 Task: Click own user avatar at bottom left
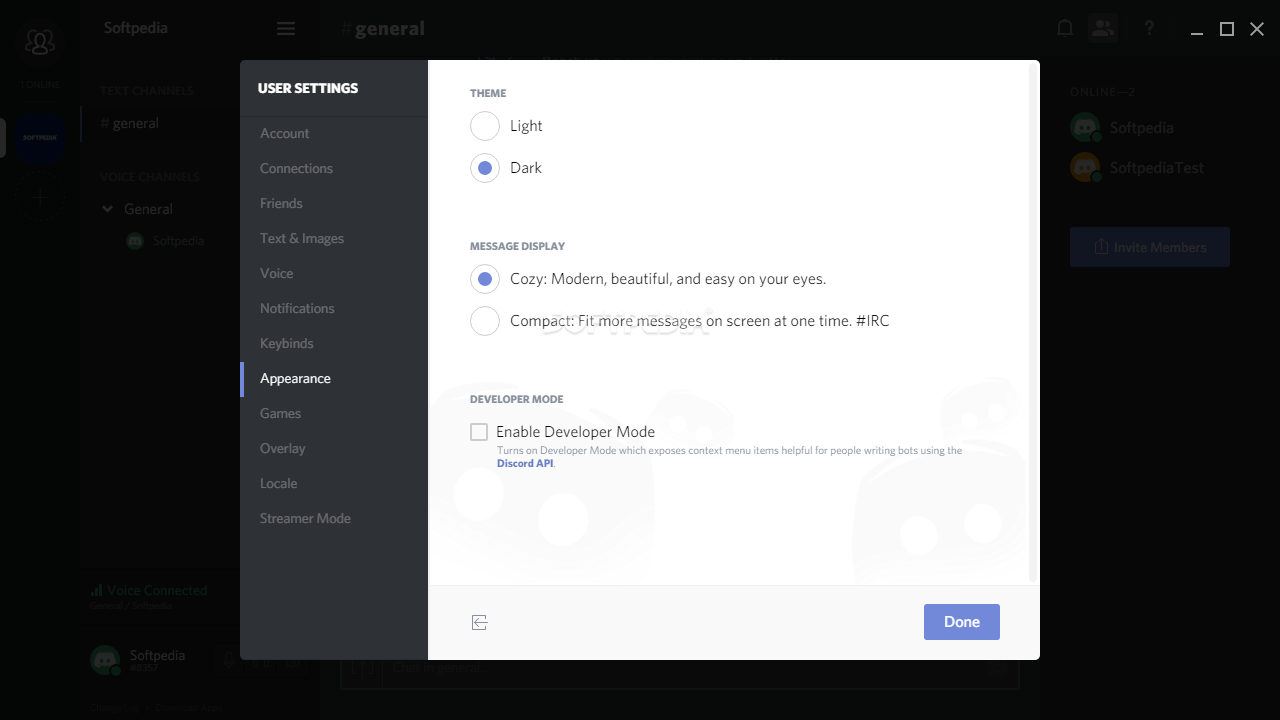point(105,660)
